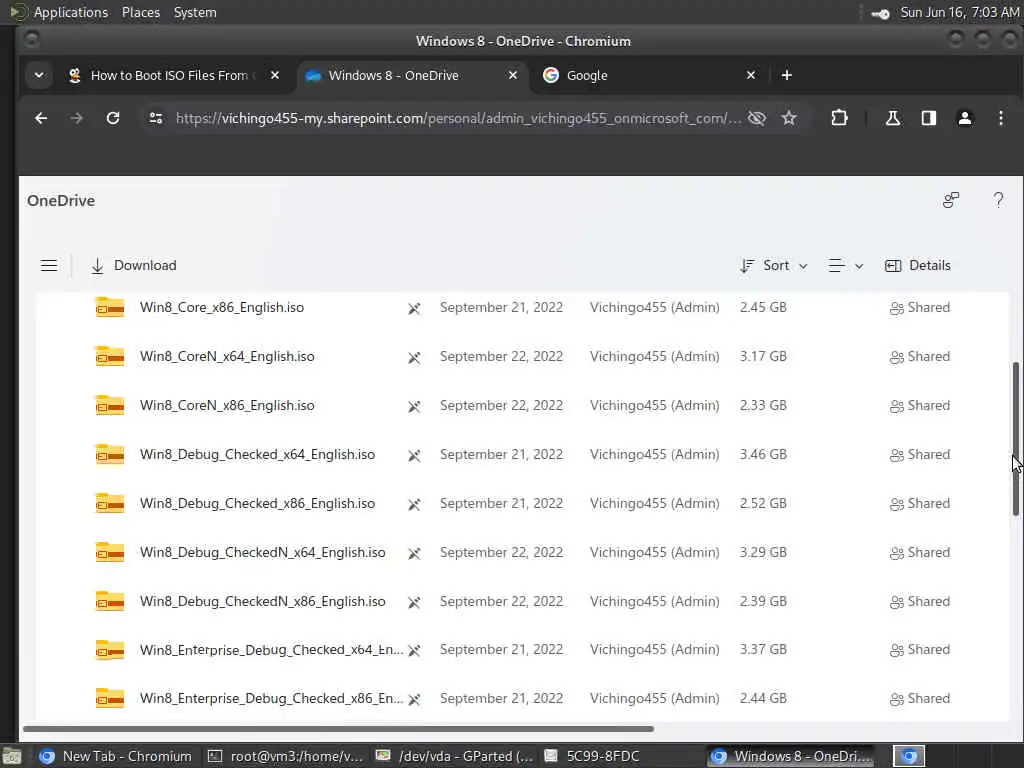Open the profile avatar icon
1024x768 pixels.
coord(965,118)
